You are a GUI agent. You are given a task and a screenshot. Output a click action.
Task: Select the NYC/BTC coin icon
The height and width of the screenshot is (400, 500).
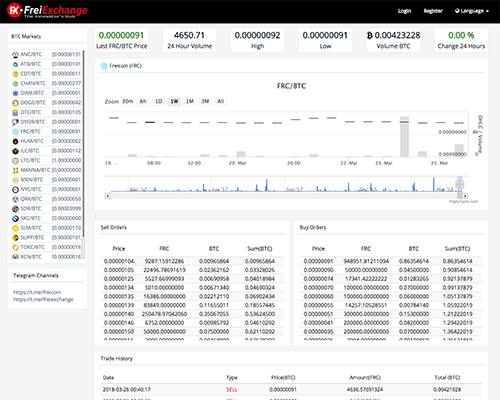[x=15, y=190]
